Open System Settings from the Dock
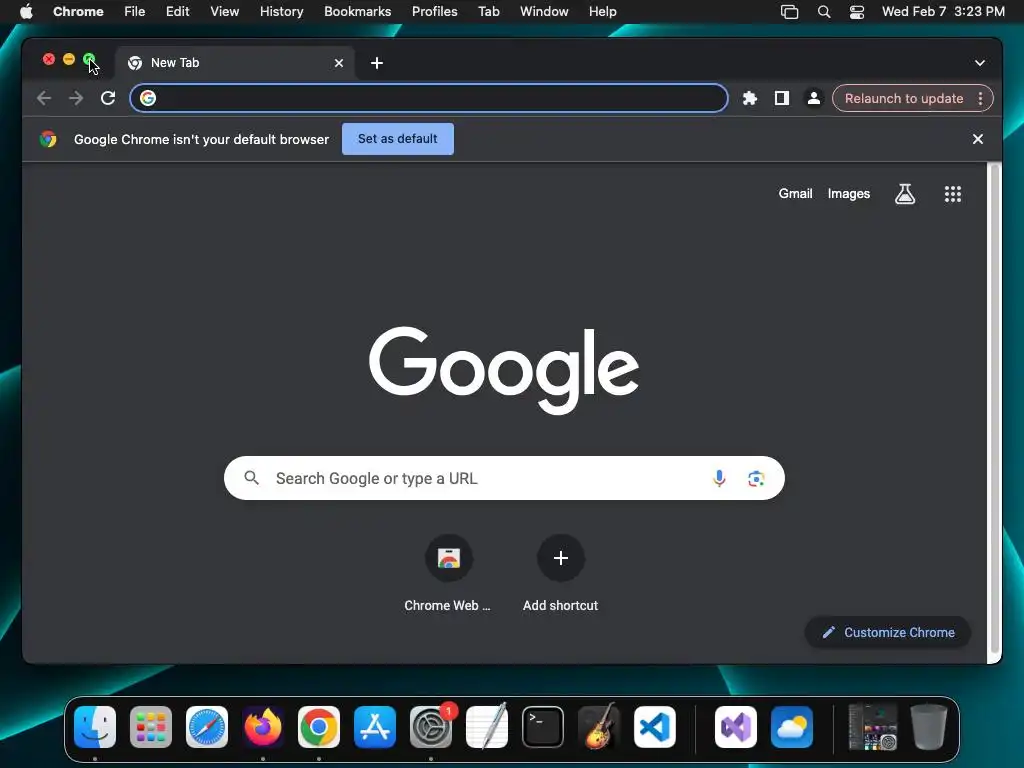This screenshot has width=1024, height=768. 431,727
